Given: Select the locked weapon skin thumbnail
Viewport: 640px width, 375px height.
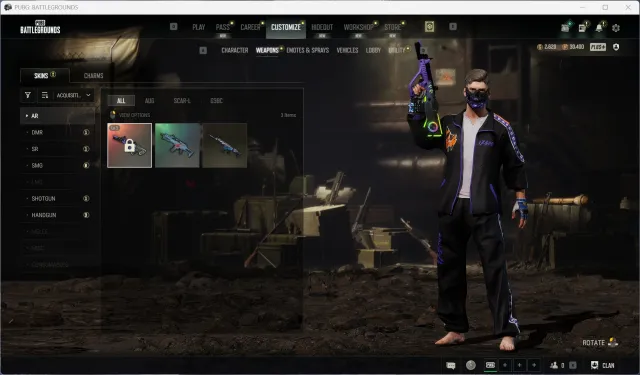Looking at the screenshot, I should [129, 146].
